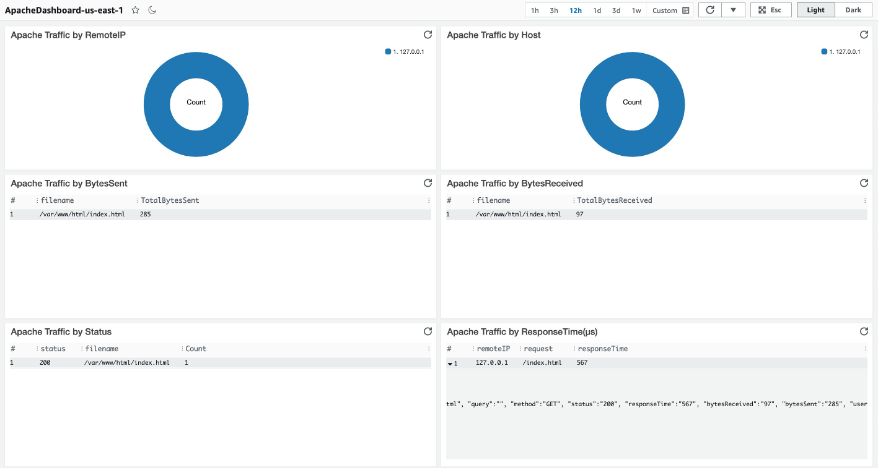
Task: Open column options menu in ResponseTime table
Action: [x=865, y=349]
